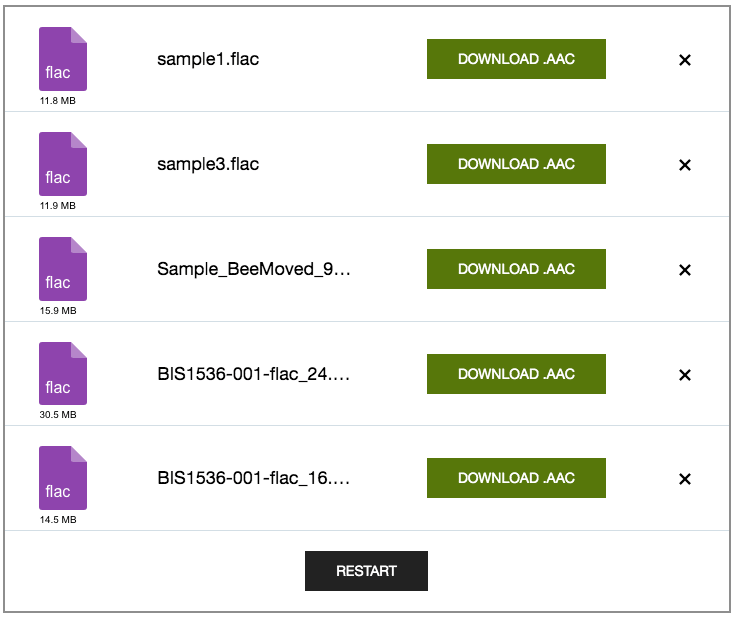The image size is (733, 617).
Task: Remove sample3.flac from the list
Action: (685, 165)
